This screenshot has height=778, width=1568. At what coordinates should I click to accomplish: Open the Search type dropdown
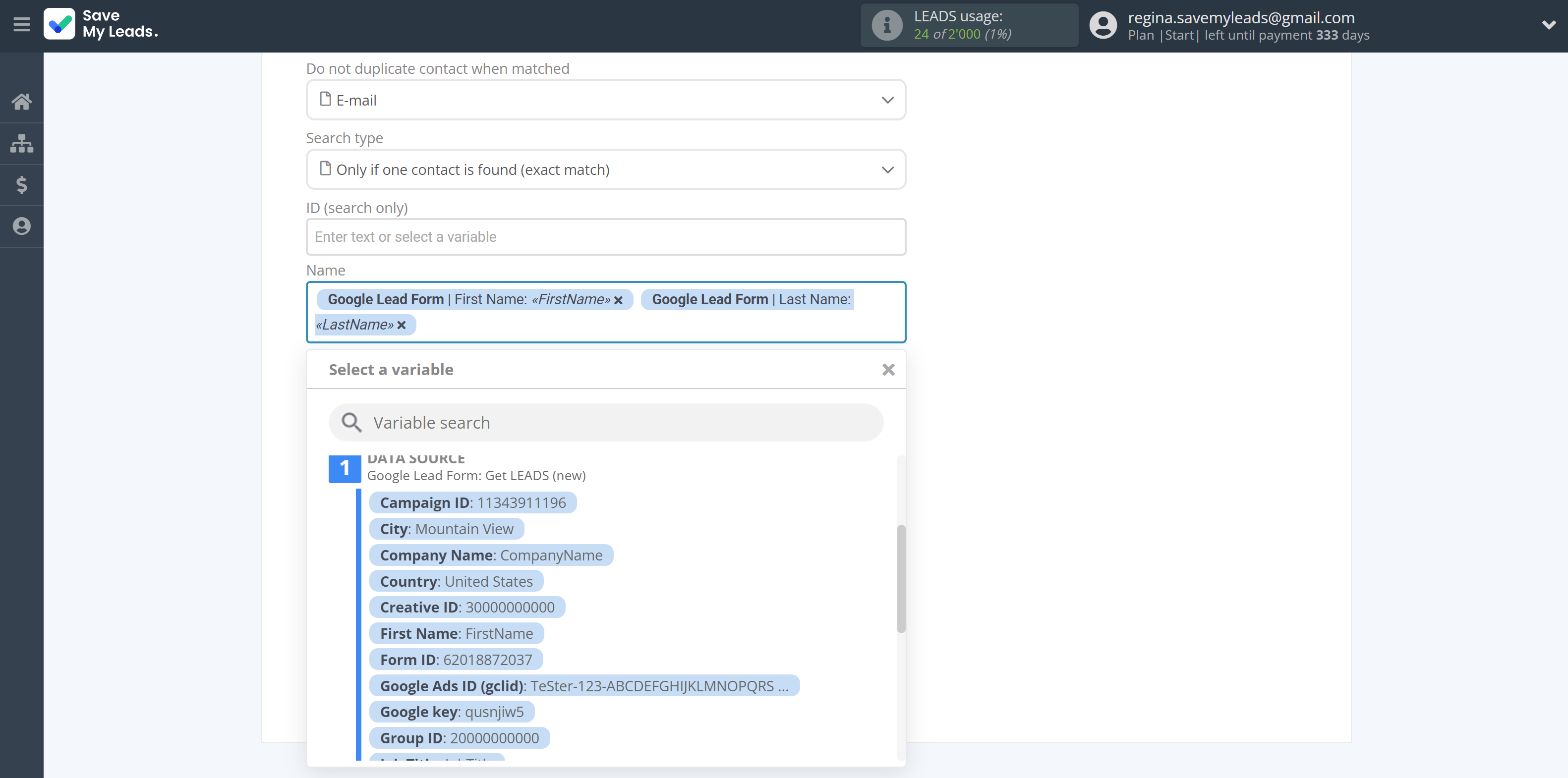(x=606, y=169)
